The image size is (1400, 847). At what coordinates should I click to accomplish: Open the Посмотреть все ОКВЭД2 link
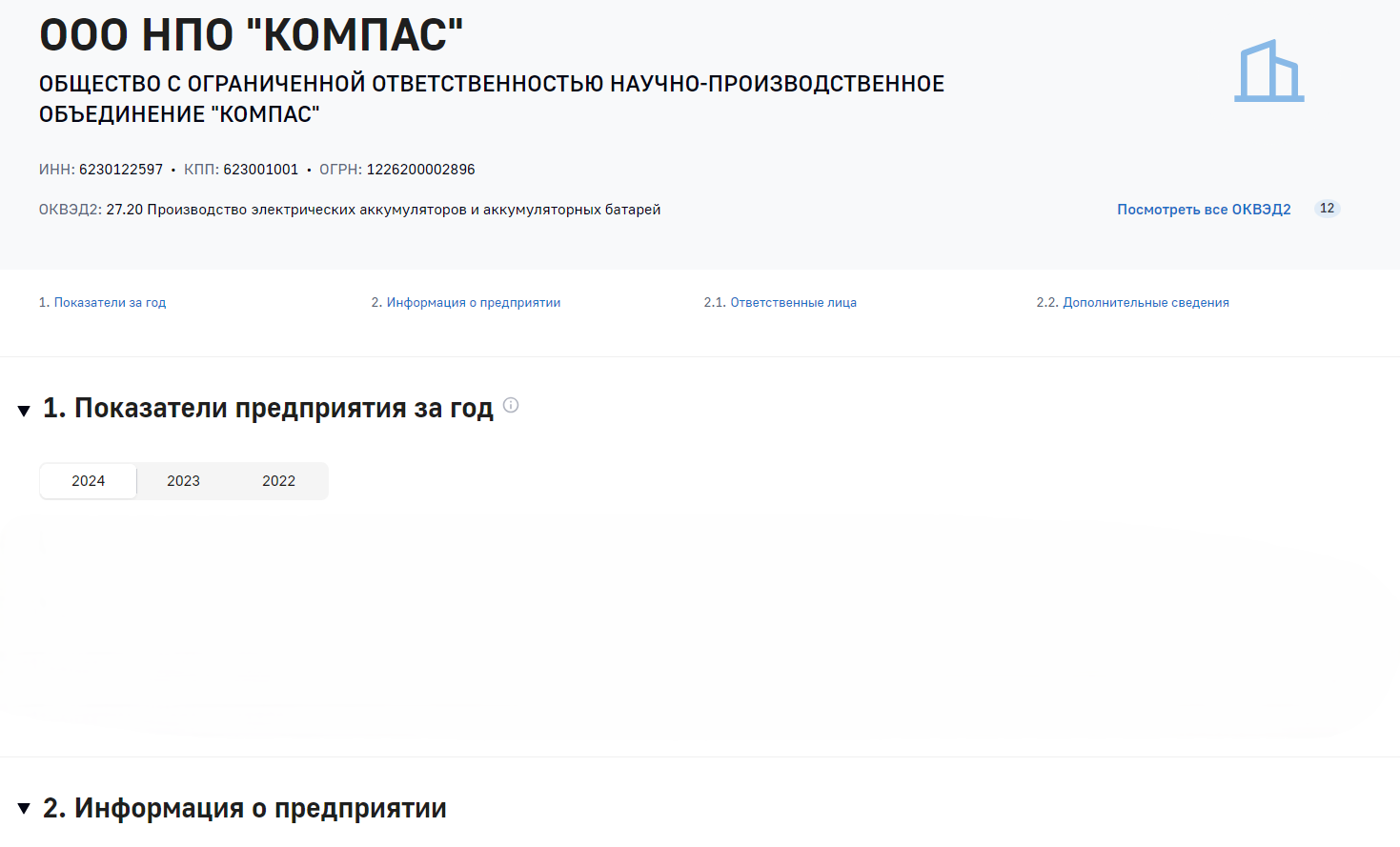coord(1204,210)
